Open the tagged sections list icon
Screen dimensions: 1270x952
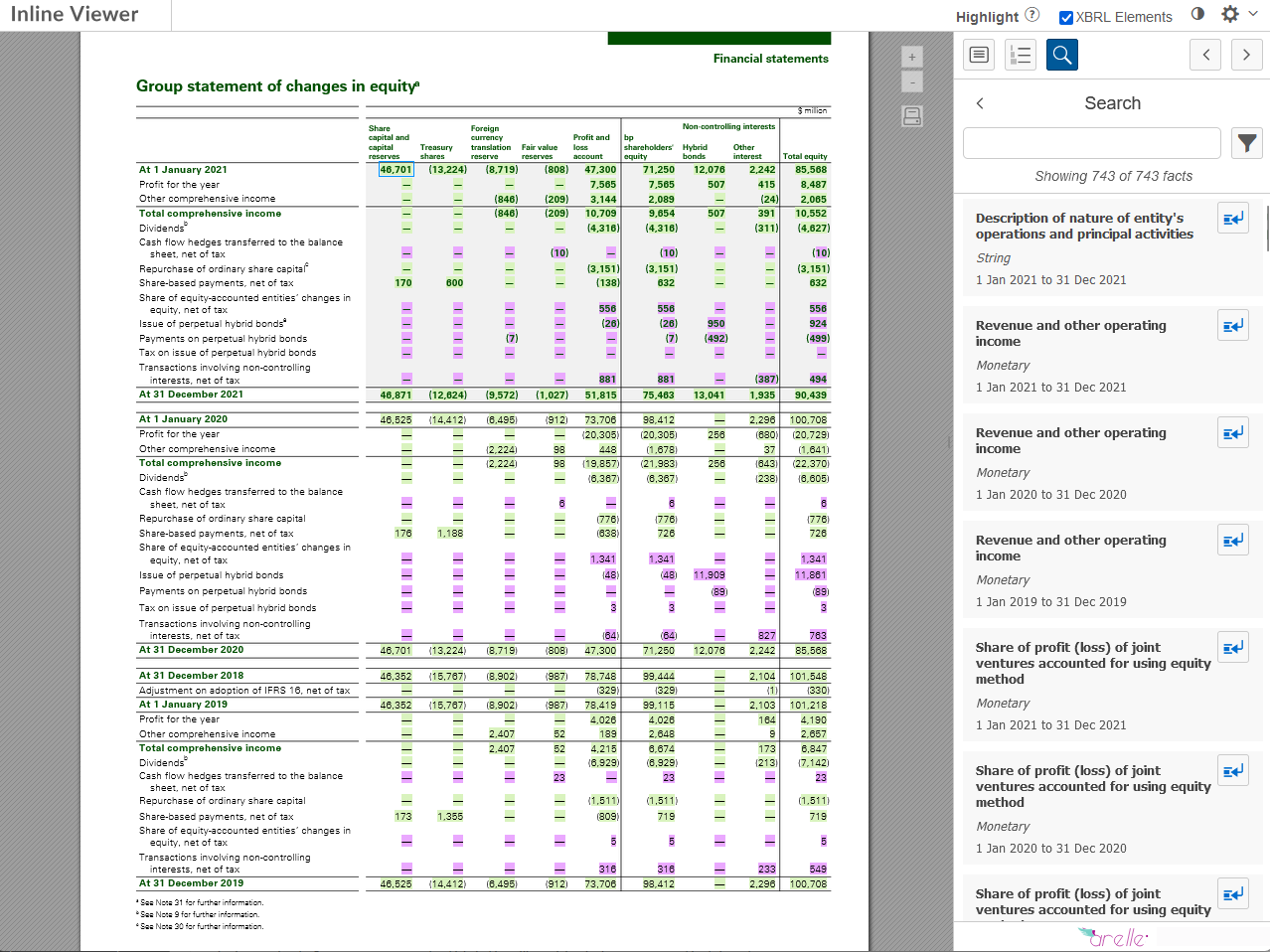pos(1021,55)
